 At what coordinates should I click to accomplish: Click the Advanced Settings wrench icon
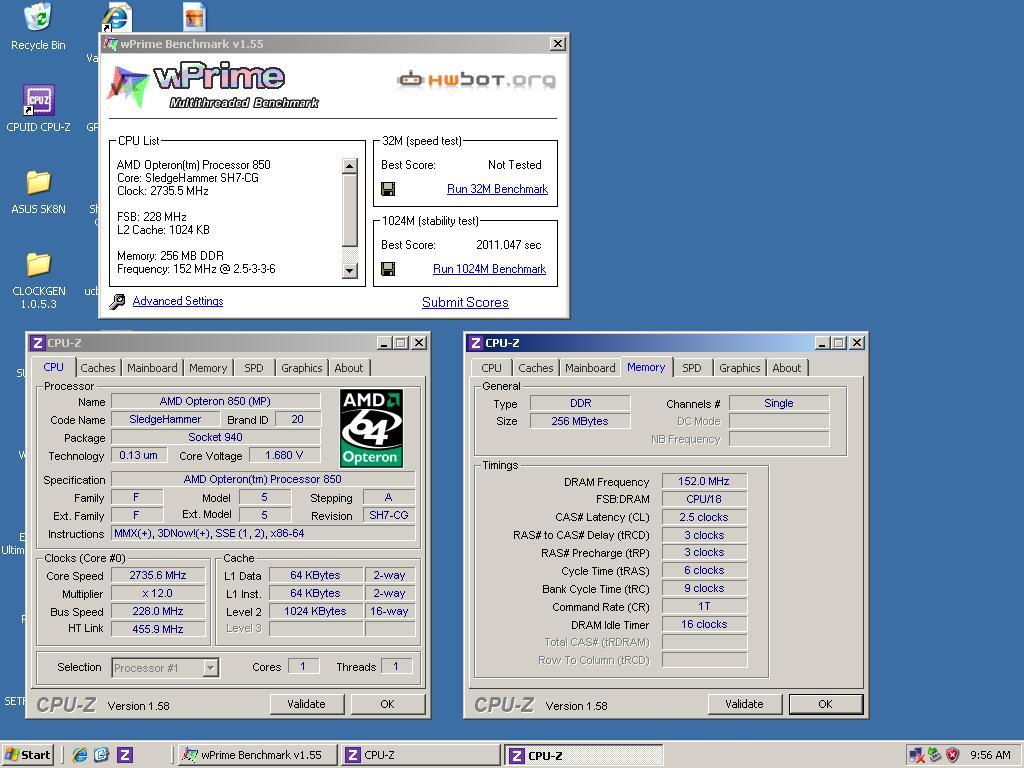[x=118, y=301]
